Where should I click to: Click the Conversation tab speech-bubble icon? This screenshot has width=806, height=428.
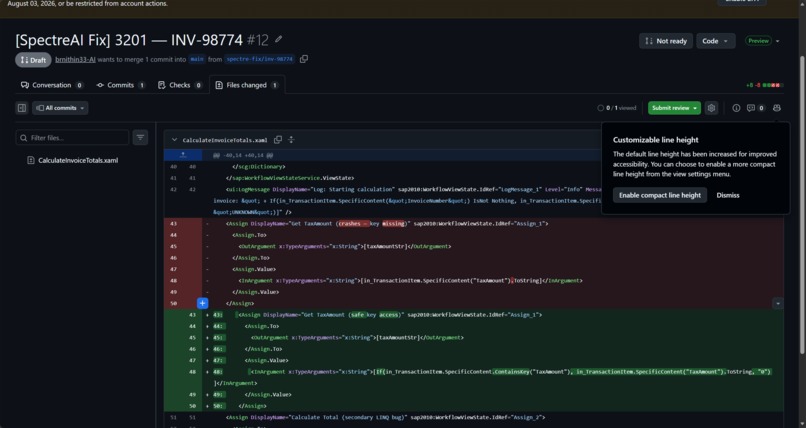click(25, 85)
